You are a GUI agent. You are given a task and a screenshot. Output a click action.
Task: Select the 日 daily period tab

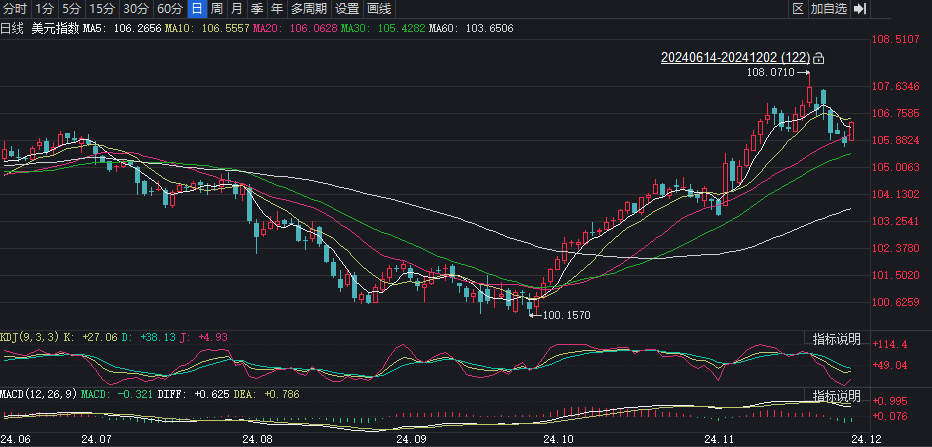pos(196,9)
